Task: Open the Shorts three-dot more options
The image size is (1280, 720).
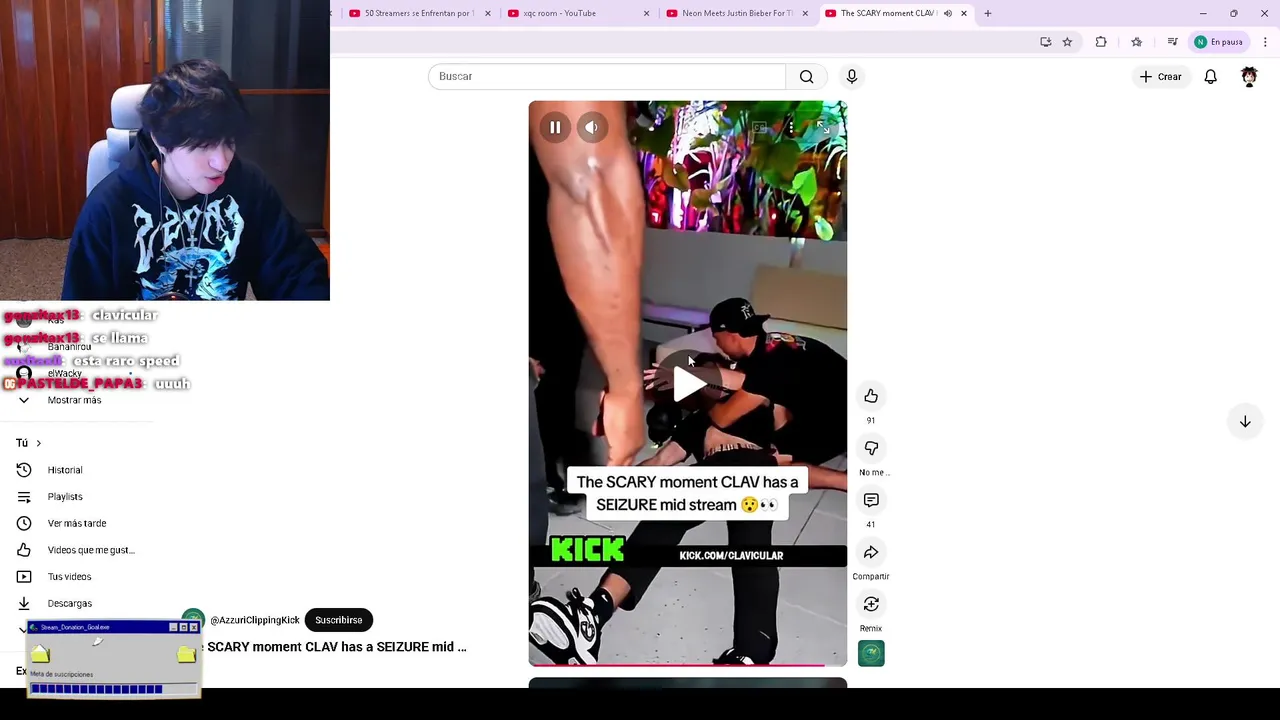Action: 791,127
